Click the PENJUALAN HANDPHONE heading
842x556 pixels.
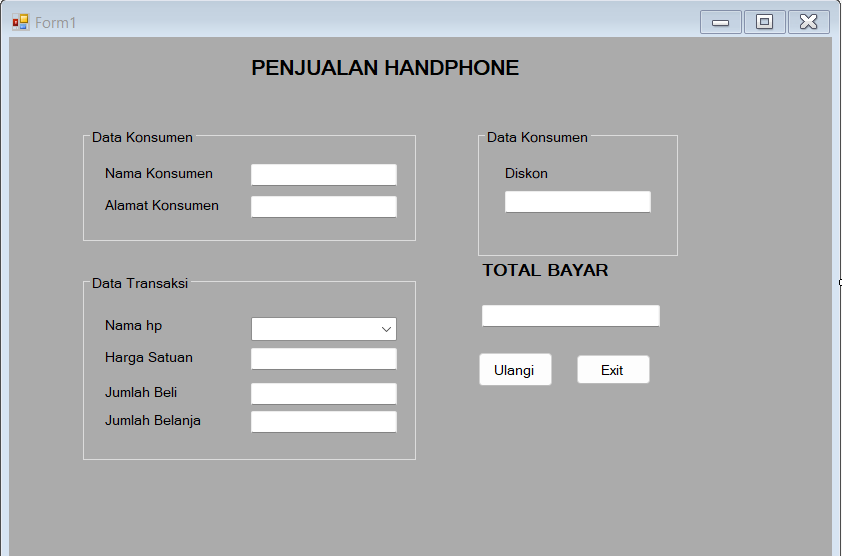[385, 68]
